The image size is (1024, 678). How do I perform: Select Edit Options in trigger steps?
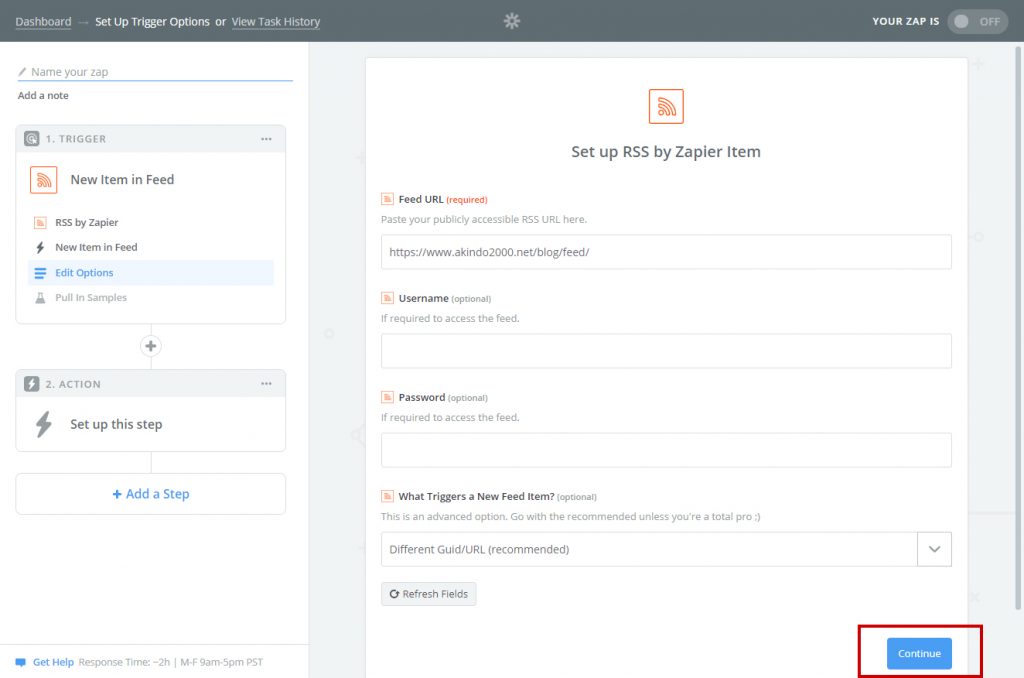[84, 273]
